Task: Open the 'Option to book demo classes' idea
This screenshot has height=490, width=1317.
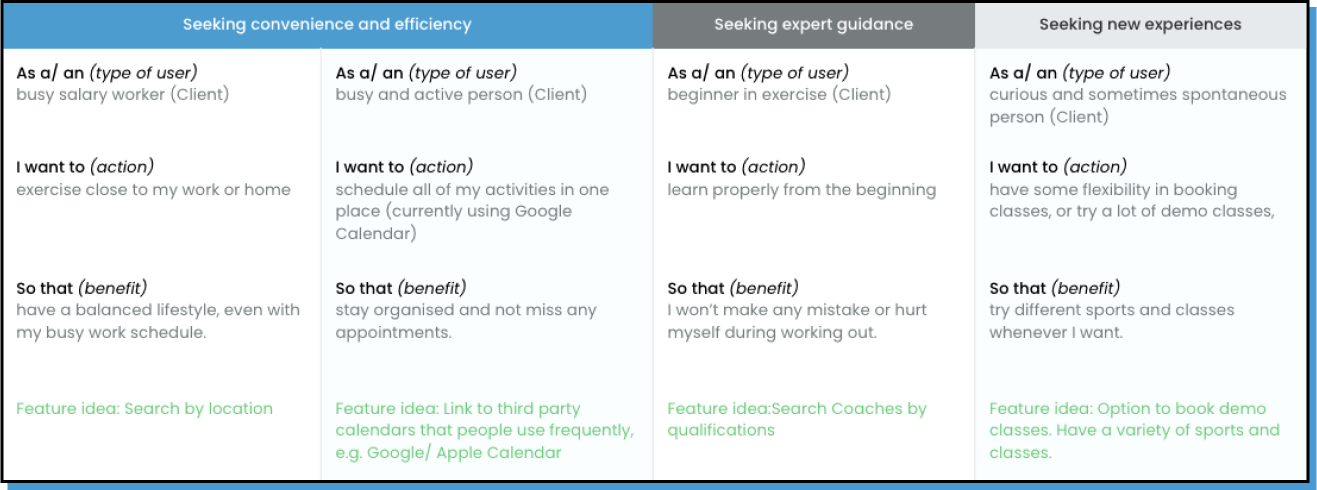Action: point(1134,430)
